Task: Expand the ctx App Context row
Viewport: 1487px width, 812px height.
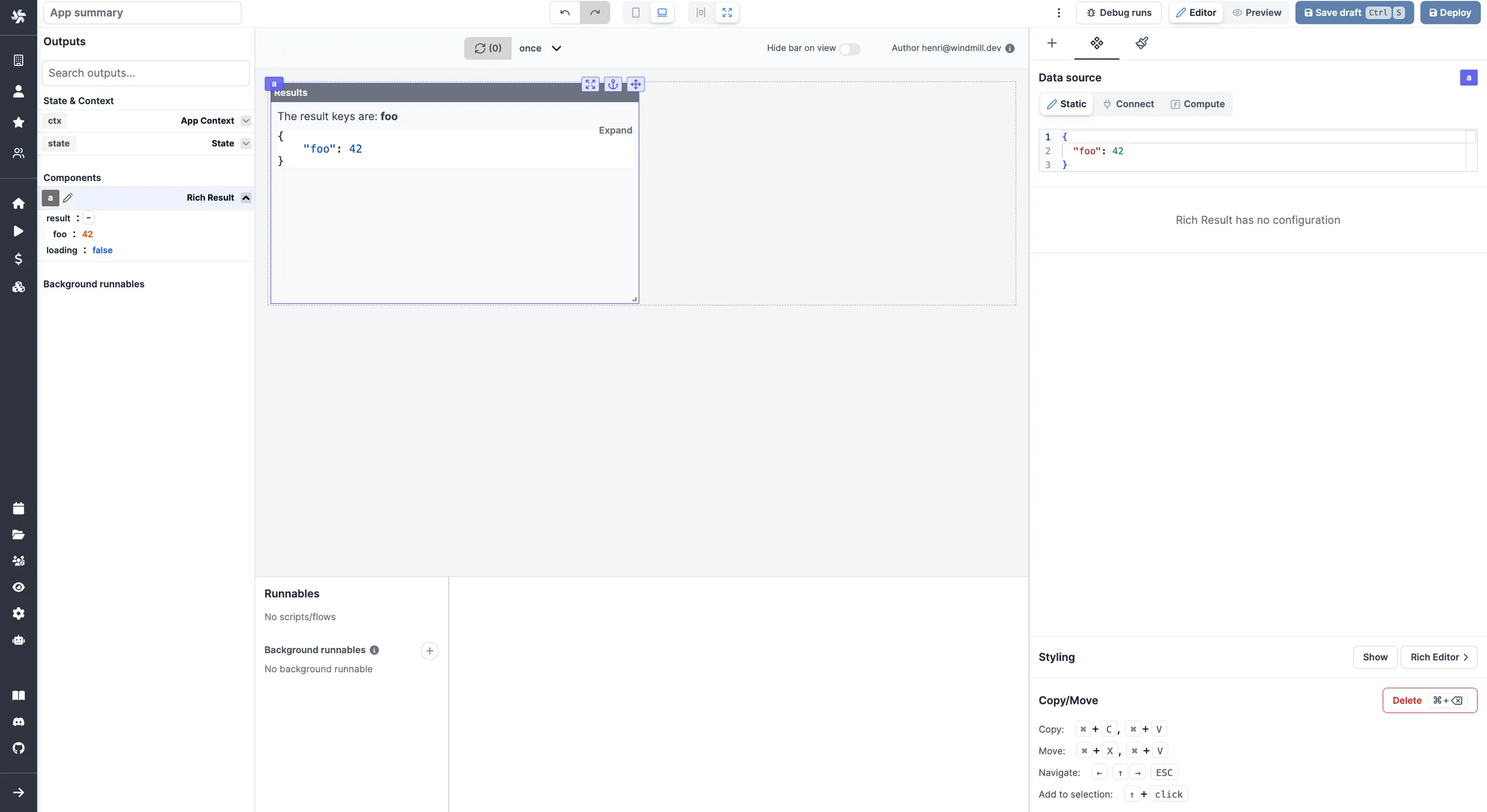Action: (x=246, y=121)
